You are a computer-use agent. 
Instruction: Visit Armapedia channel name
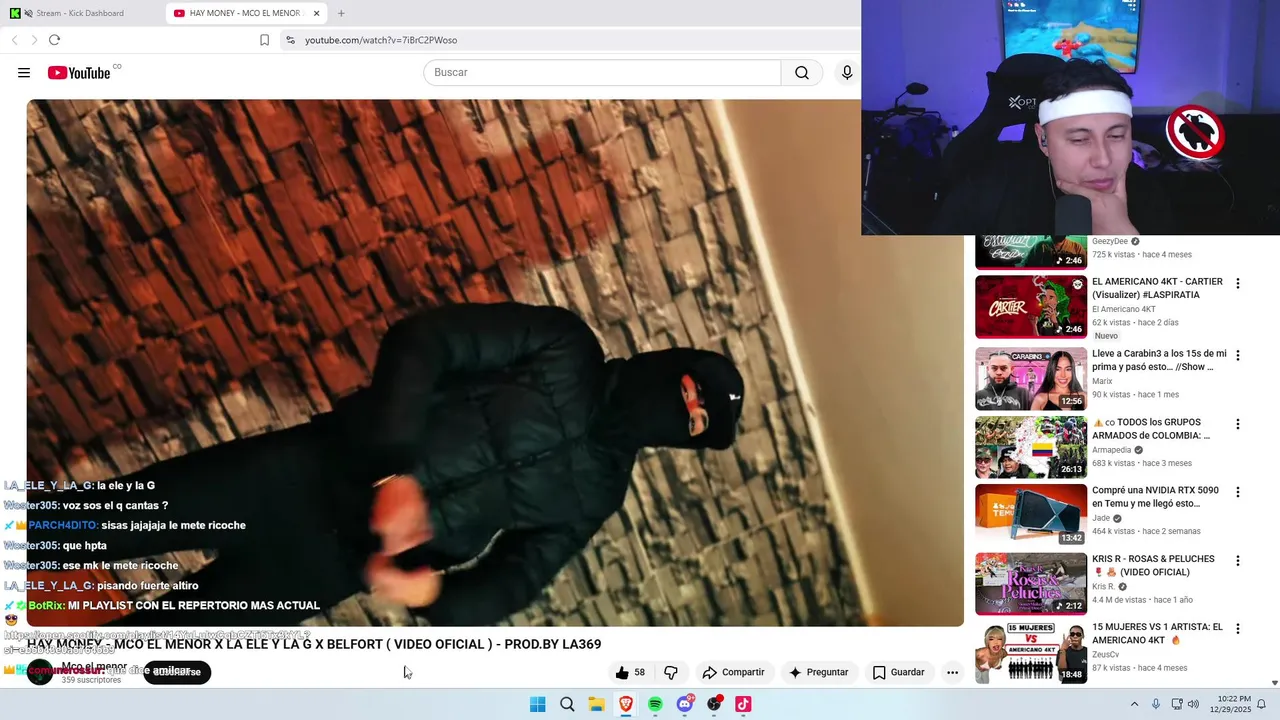click(x=1113, y=450)
